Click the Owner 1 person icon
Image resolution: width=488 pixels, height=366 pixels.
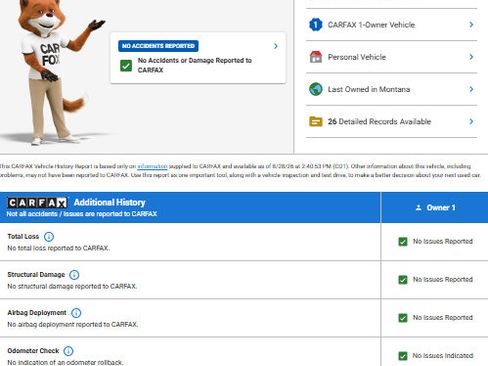coord(418,208)
